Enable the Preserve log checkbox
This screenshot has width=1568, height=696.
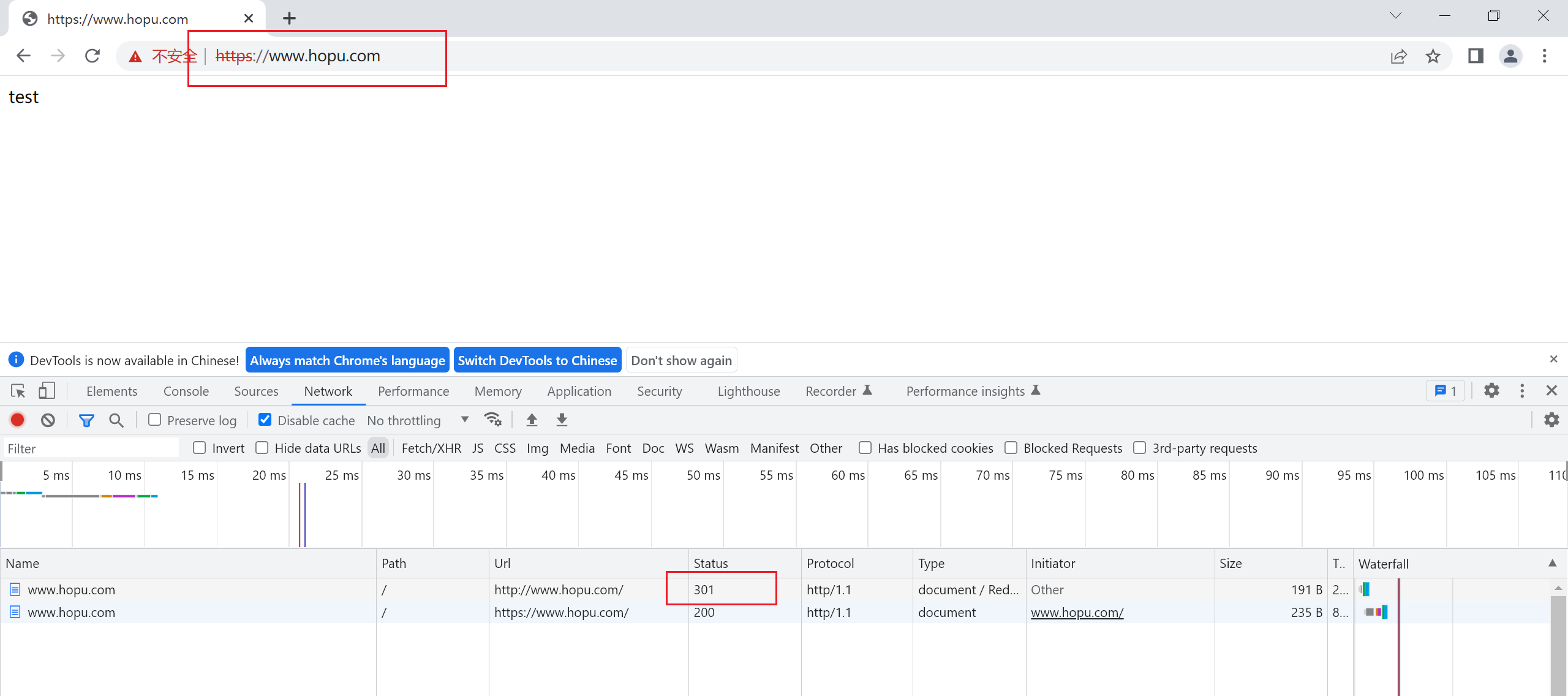pyautogui.click(x=154, y=420)
